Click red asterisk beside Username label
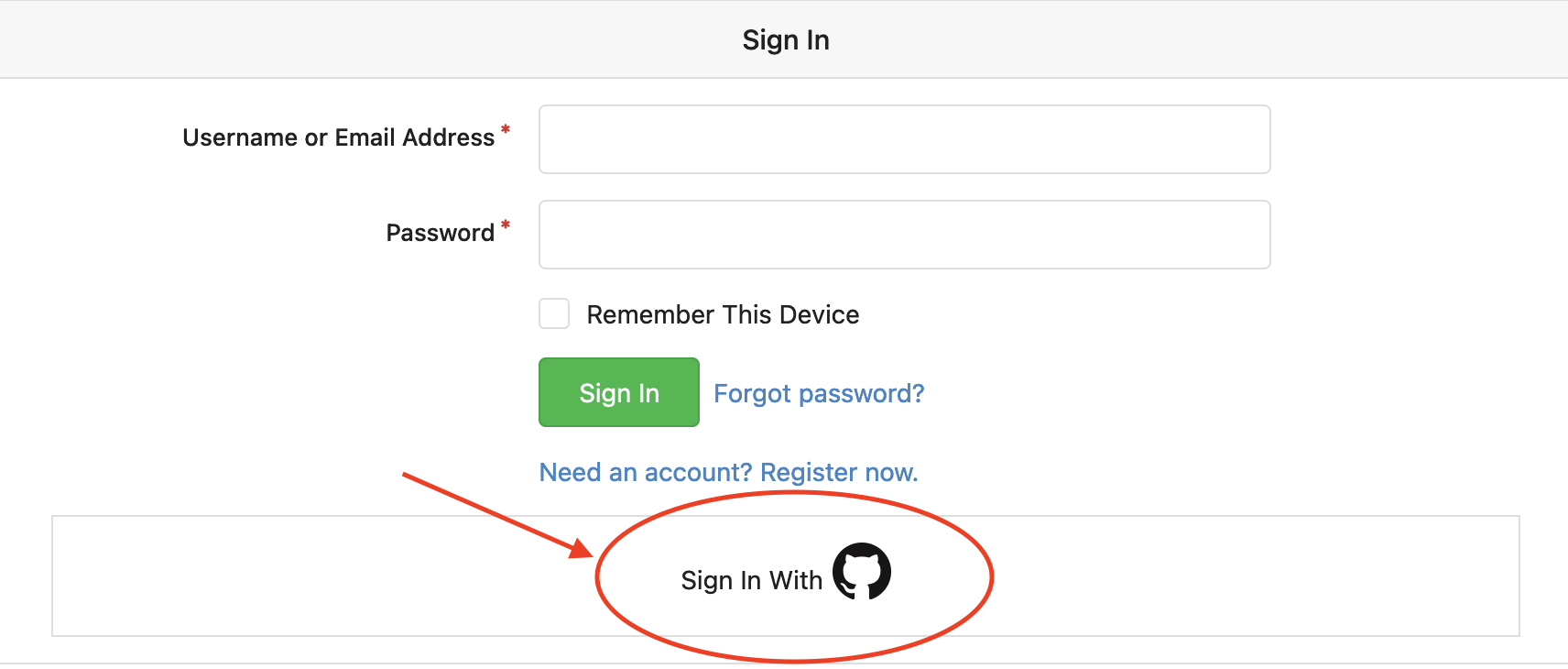 click(505, 130)
